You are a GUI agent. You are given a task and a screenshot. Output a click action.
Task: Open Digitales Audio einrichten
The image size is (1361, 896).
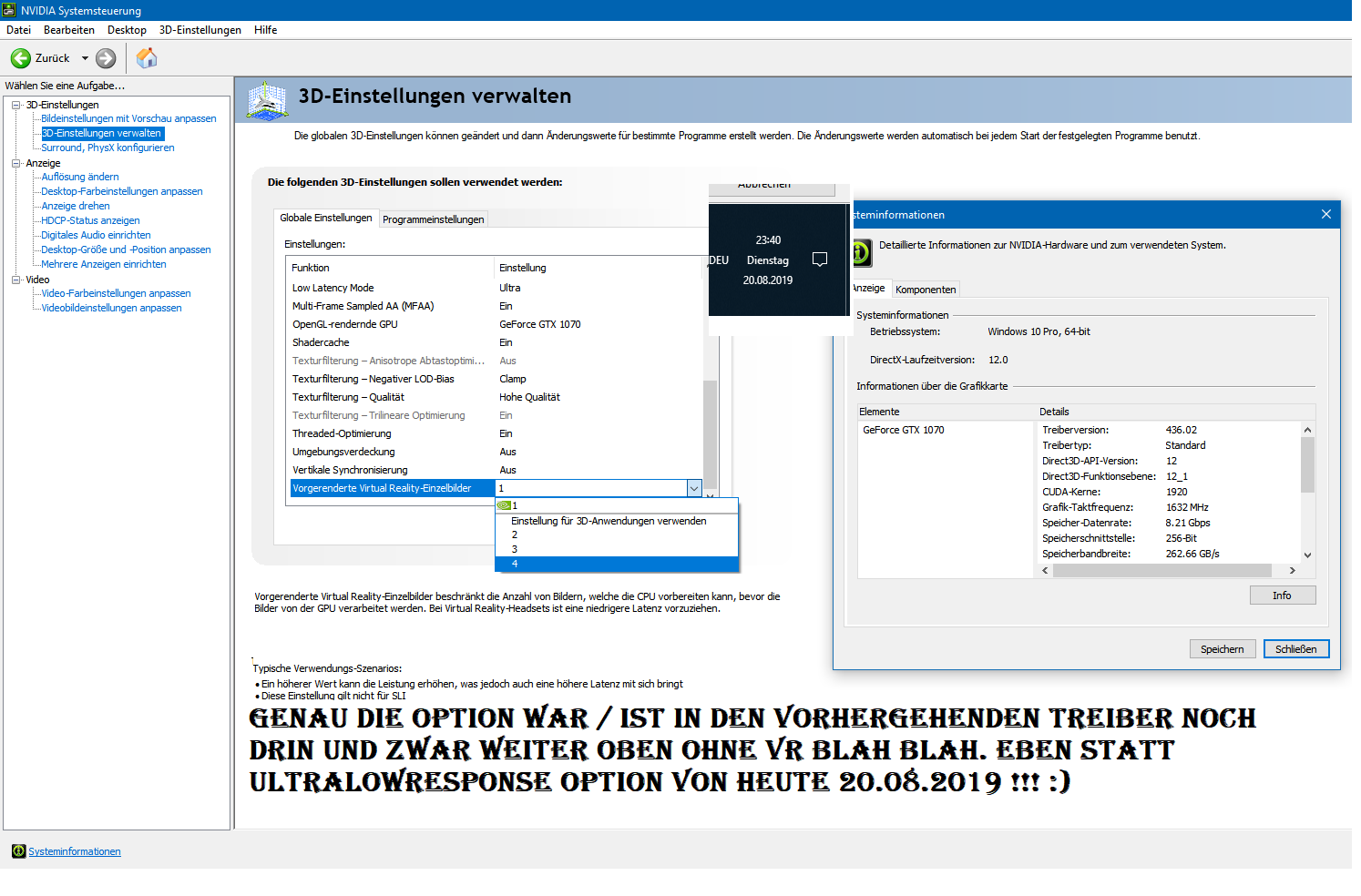pyautogui.click(x=96, y=235)
